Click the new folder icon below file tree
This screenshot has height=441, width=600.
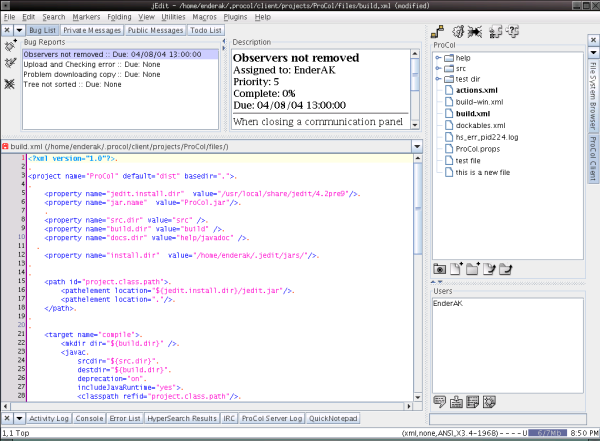[473, 268]
